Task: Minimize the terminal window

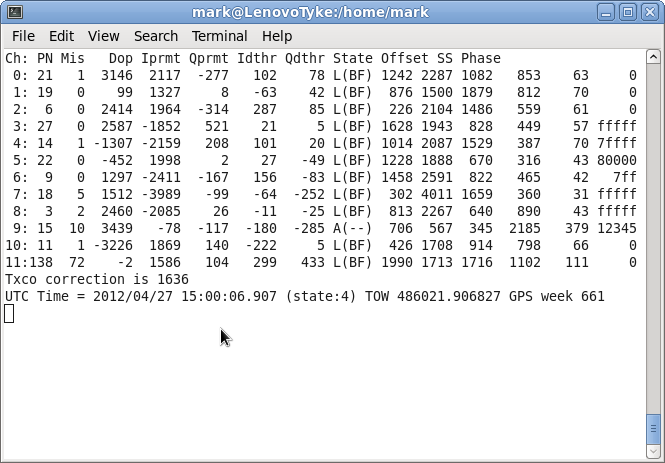Action: point(606,13)
